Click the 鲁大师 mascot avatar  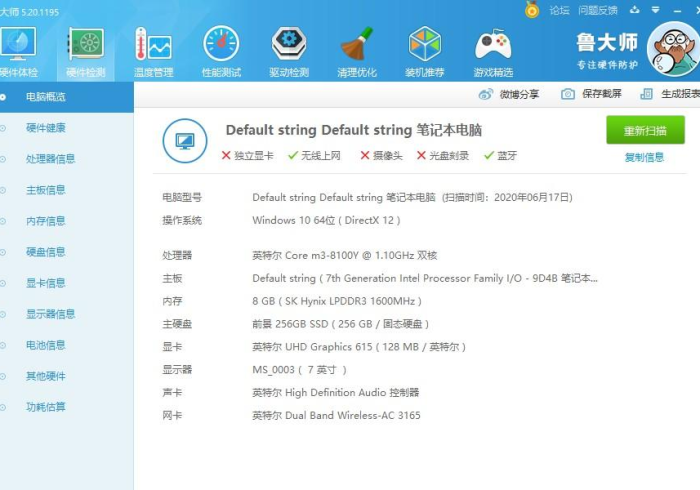pos(675,49)
